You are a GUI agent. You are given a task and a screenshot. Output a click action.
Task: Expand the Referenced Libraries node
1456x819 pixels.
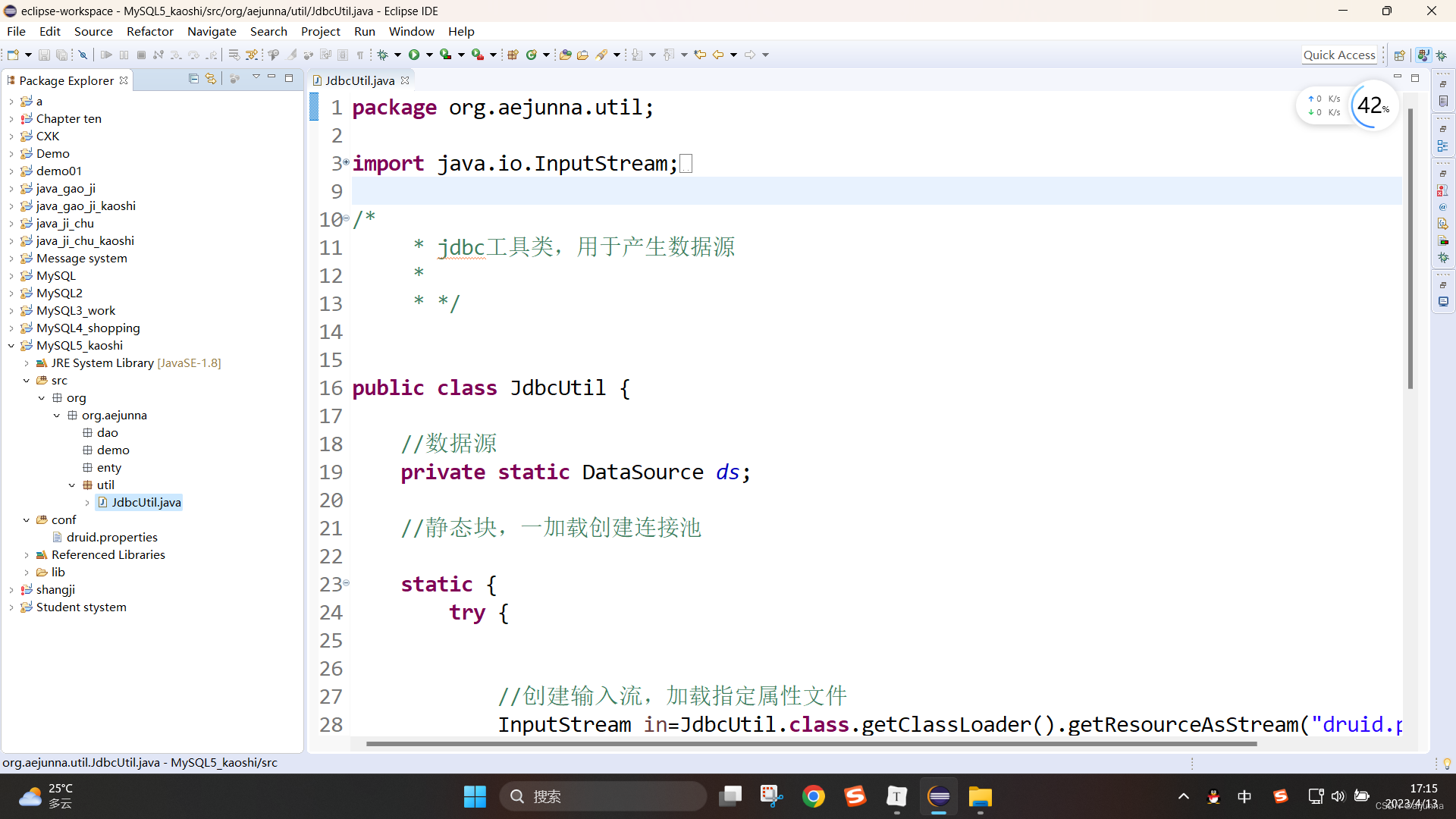tap(27, 555)
